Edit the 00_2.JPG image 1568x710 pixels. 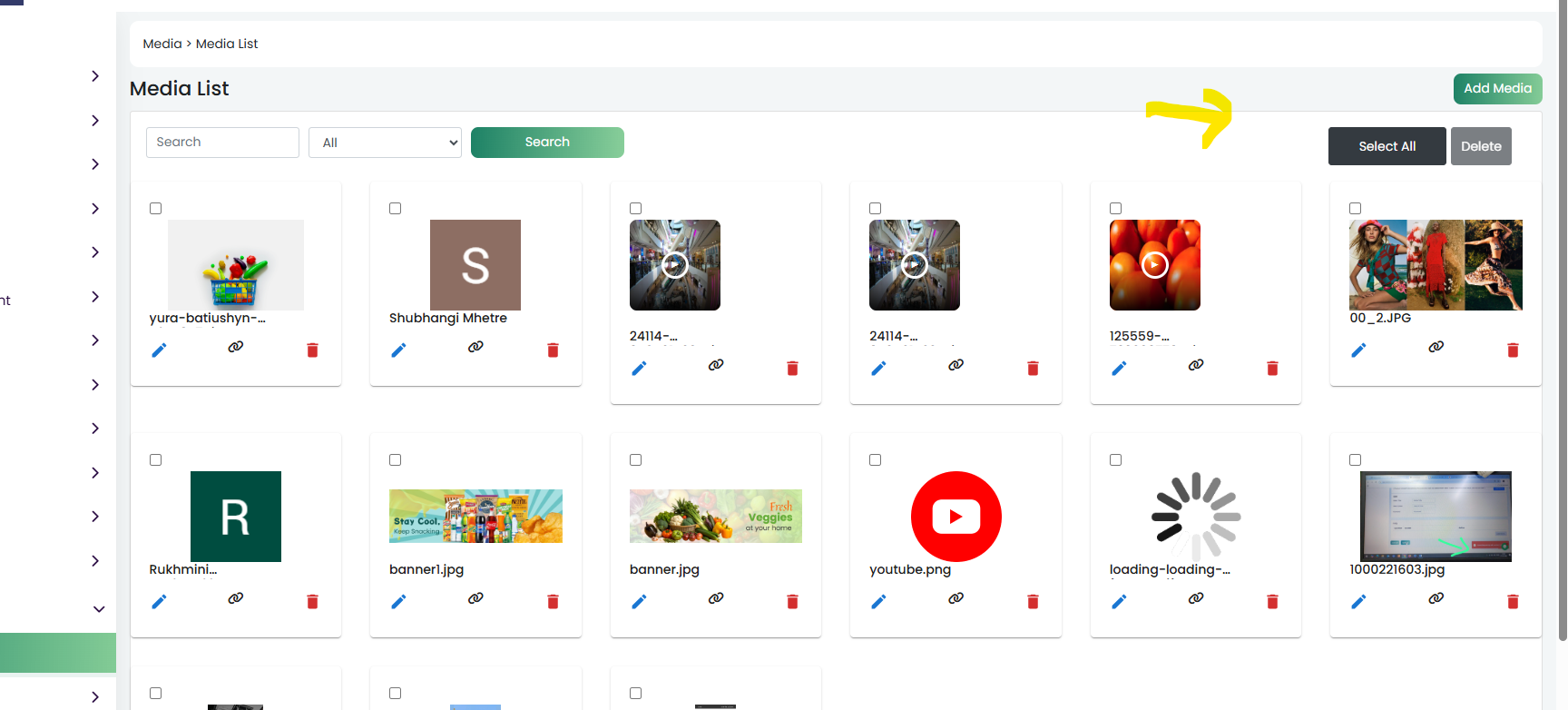pyautogui.click(x=1358, y=350)
